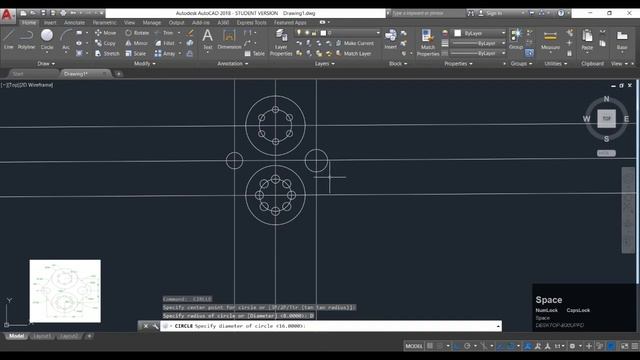Expand the Block panel
The height and width of the screenshot is (360, 640).
pyautogui.click(x=398, y=64)
